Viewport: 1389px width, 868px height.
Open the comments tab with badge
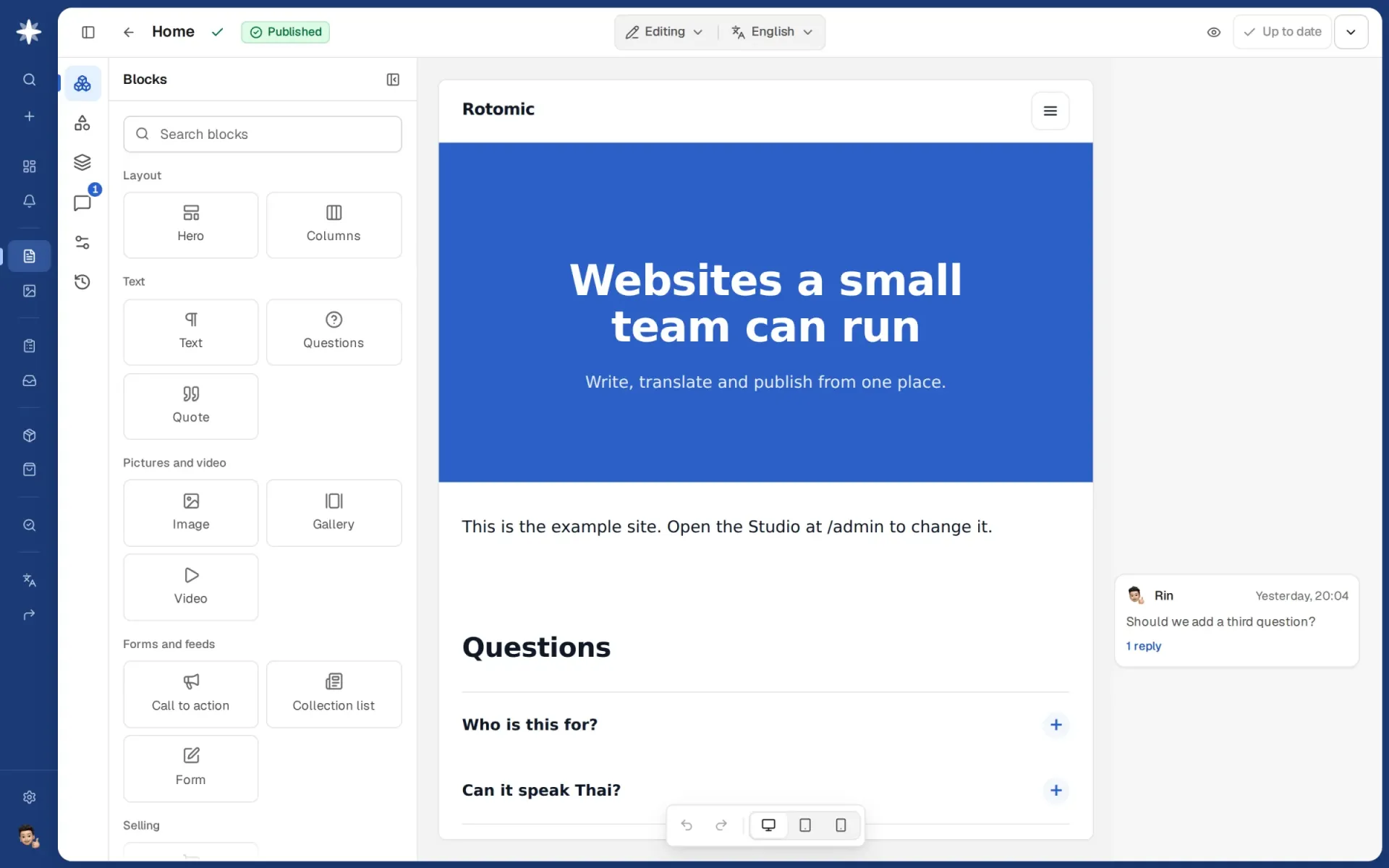click(82, 203)
